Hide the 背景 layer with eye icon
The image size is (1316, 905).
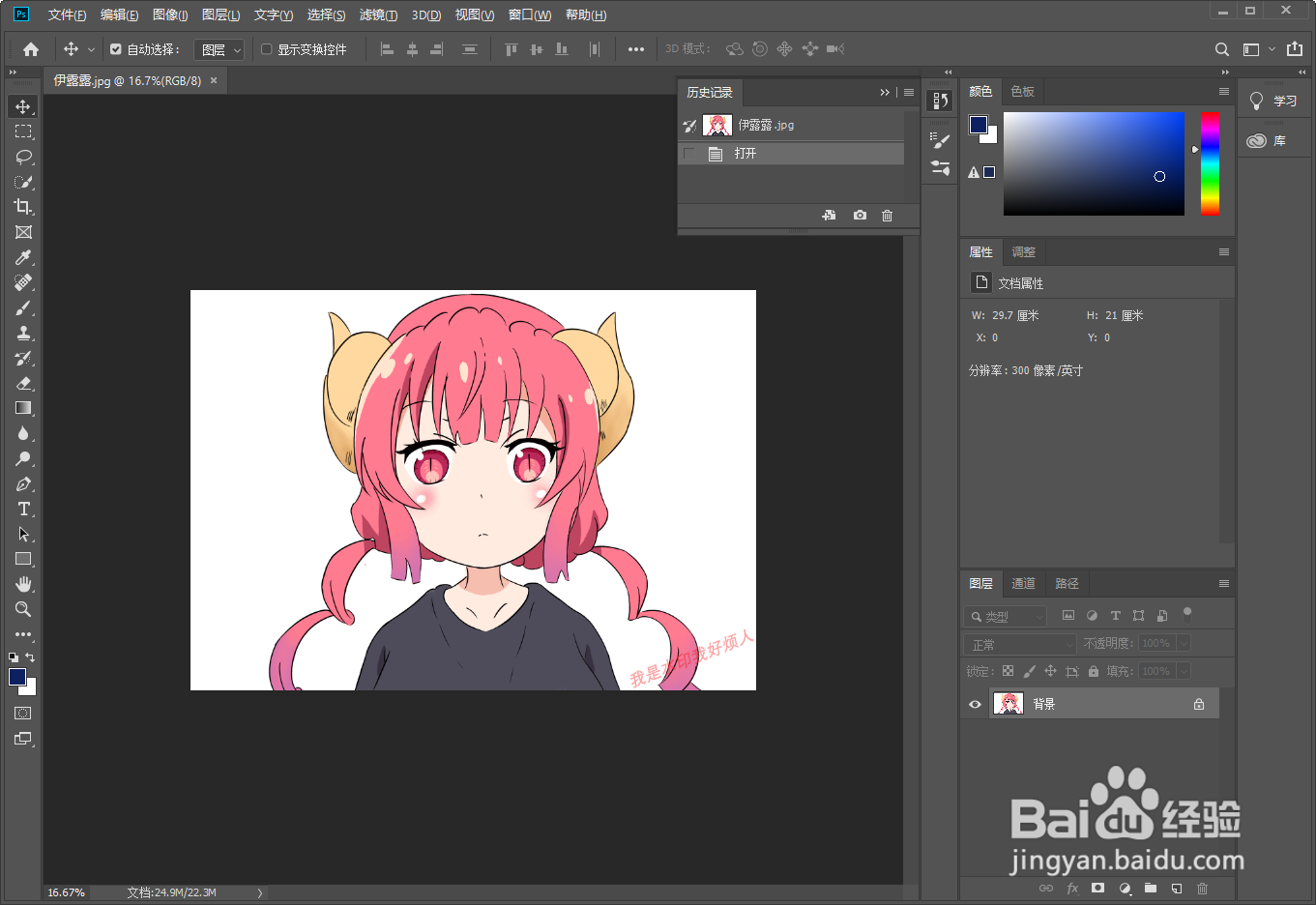click(975, 704)
